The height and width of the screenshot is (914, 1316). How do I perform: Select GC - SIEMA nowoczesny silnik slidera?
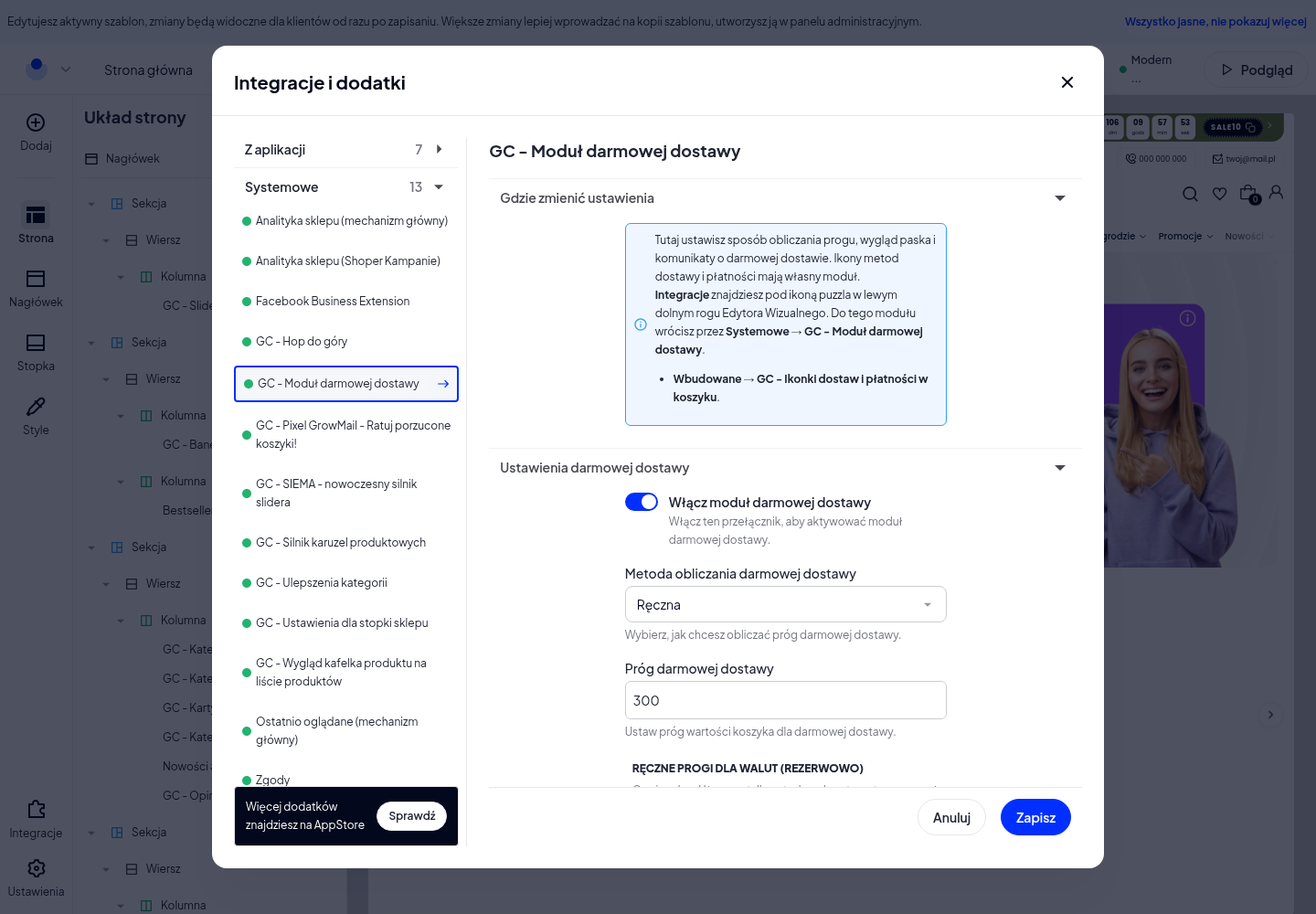[345, 494]
